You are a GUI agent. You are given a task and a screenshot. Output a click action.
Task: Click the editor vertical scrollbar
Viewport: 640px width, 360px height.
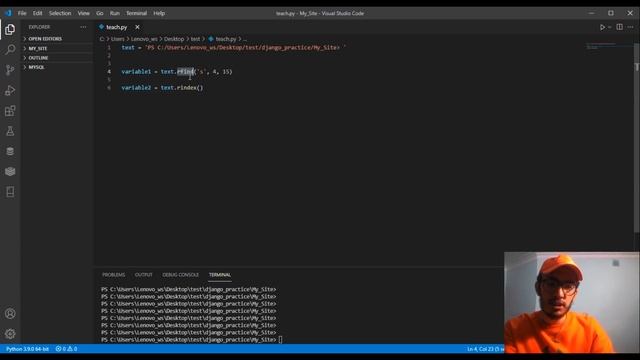pos(637,139)
